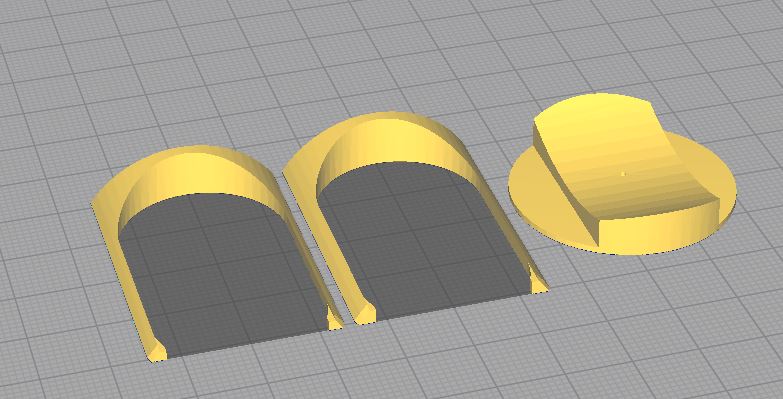Screen dimensions: 783x399
Task: Click front-left foot of the left arch
Action: pos(156,351)
